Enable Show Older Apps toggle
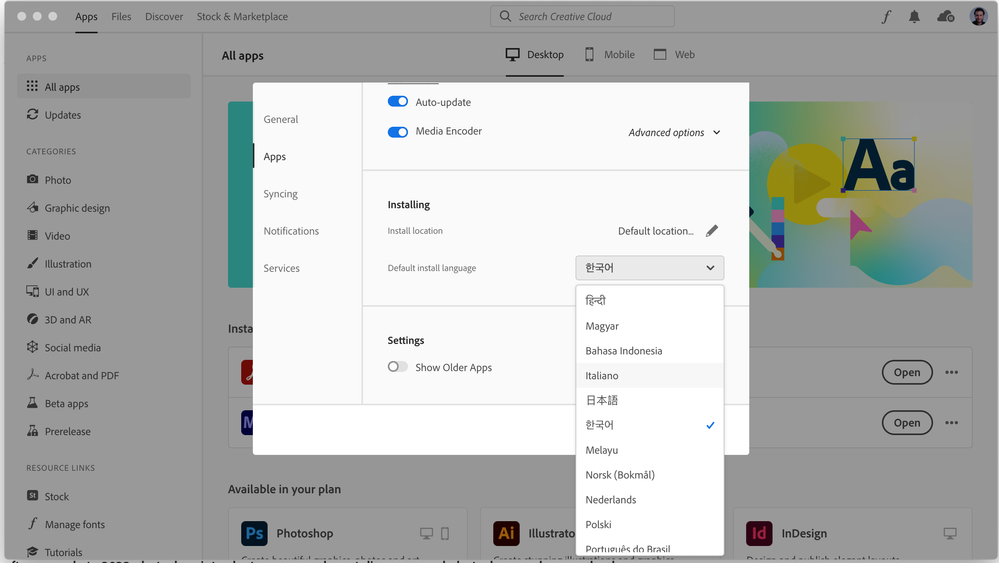This screenshot has height=563, width=999. point(398,367)
